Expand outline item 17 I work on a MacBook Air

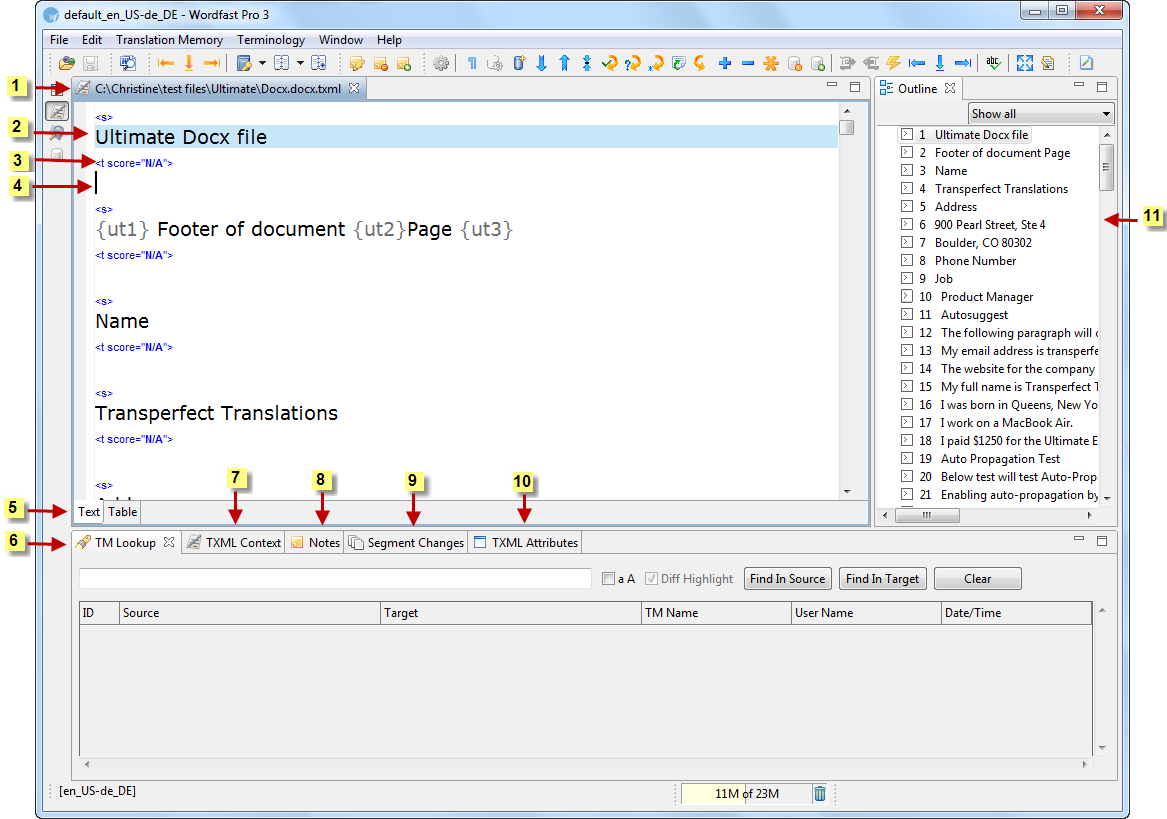coord(907,422)
